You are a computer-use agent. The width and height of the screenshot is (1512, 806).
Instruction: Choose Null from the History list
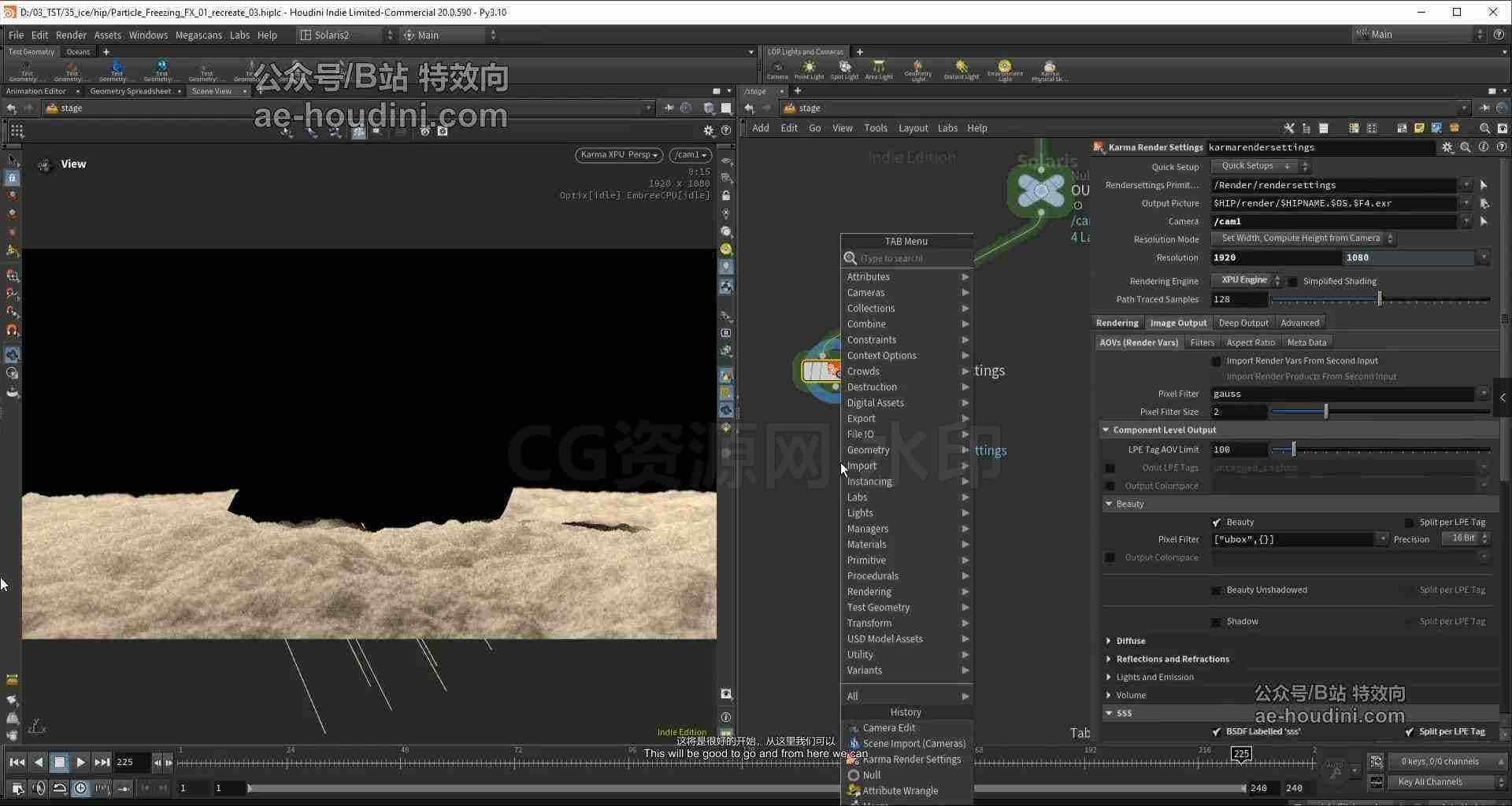pos(907,775)
